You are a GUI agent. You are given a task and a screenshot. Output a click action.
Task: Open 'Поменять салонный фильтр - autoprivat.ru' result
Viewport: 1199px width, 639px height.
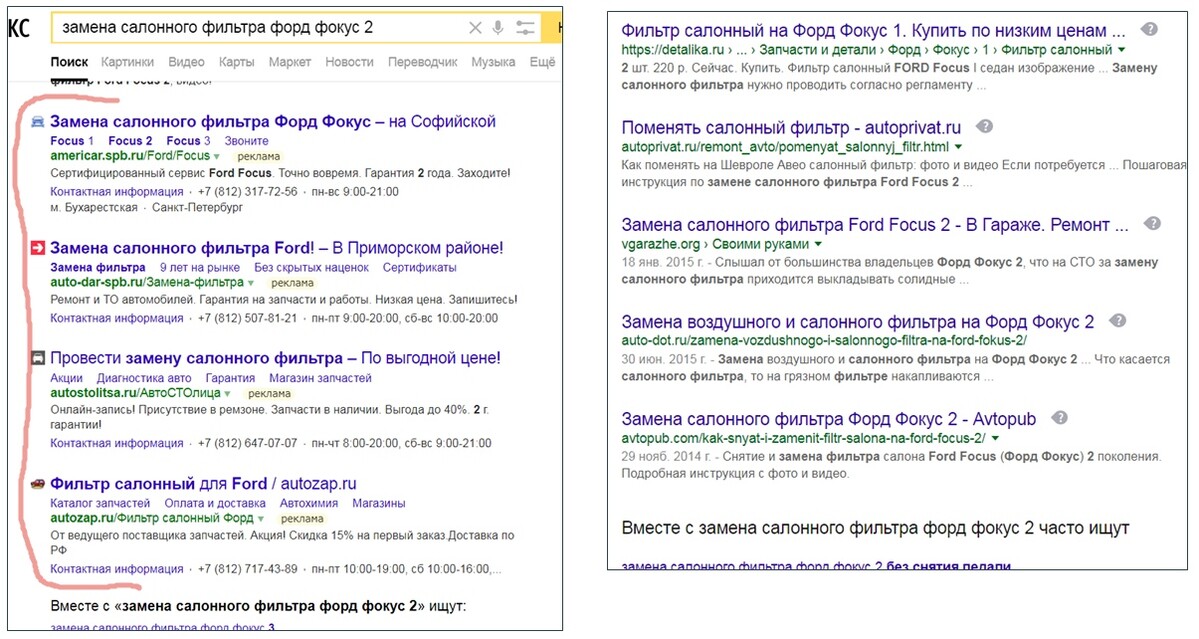point(791,128)
